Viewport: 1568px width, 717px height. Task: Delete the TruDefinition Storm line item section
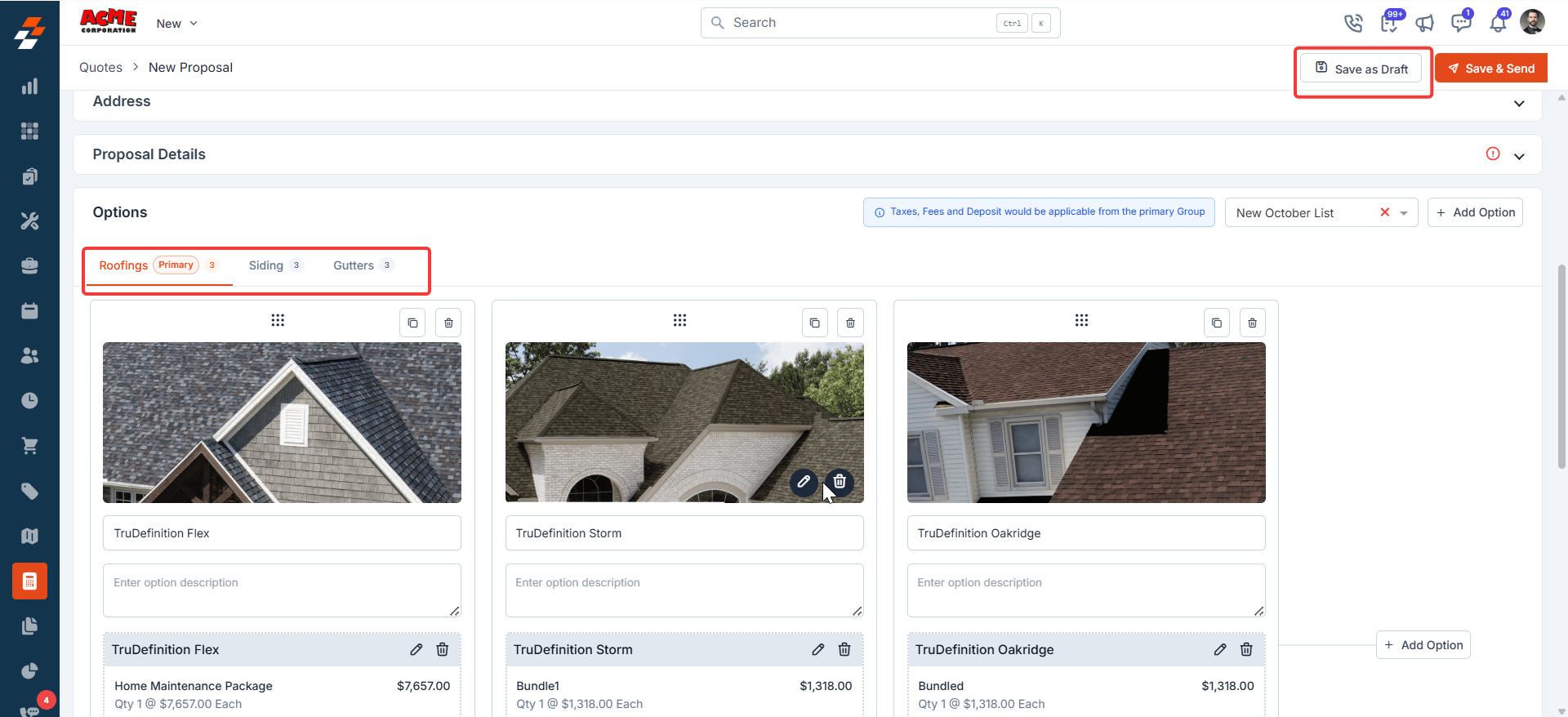[x=844, y=649]
